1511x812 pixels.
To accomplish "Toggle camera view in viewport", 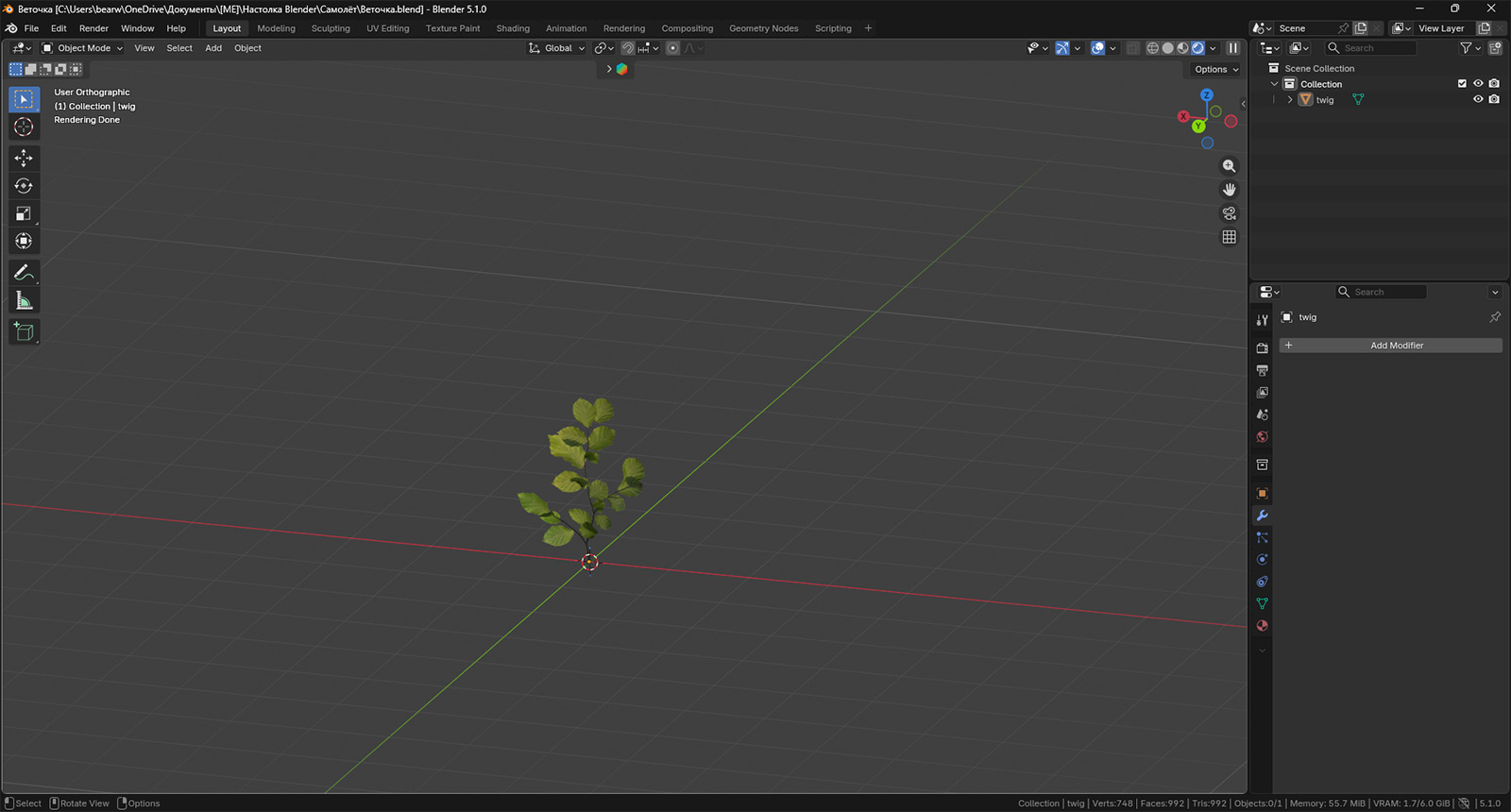I will click(1229, 213).
